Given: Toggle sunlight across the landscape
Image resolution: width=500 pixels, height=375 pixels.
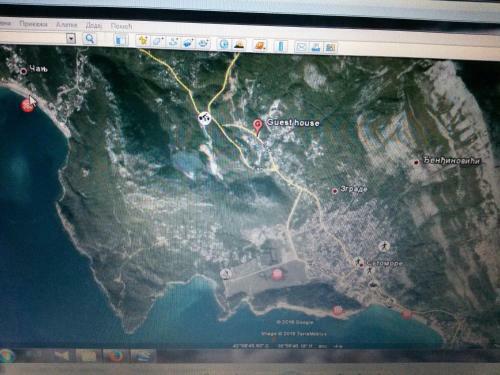Looking at the screenshot, I should (x=239, y=45).
